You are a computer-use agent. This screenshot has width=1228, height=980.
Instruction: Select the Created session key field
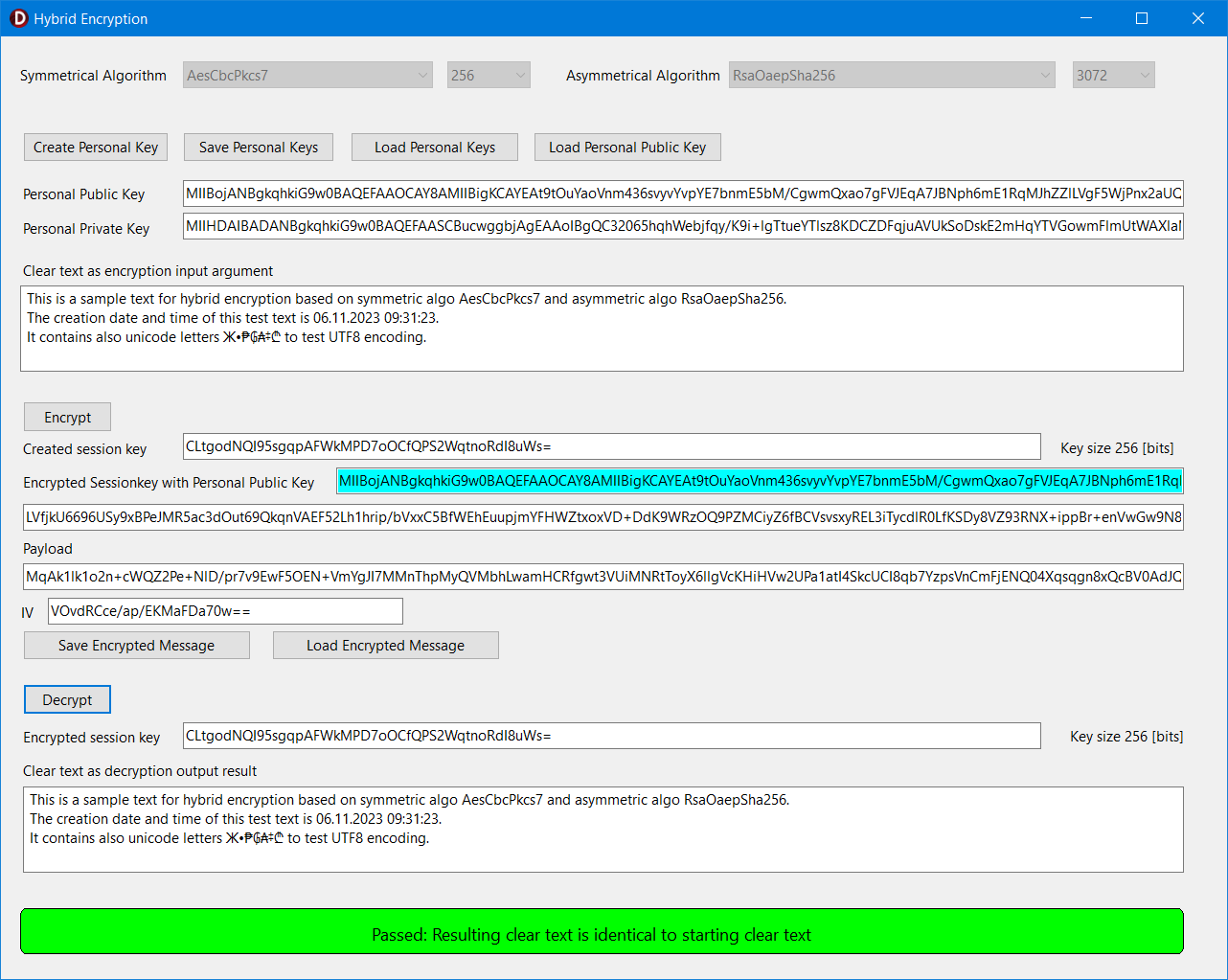pyautogui.click(x=612, y=446)
